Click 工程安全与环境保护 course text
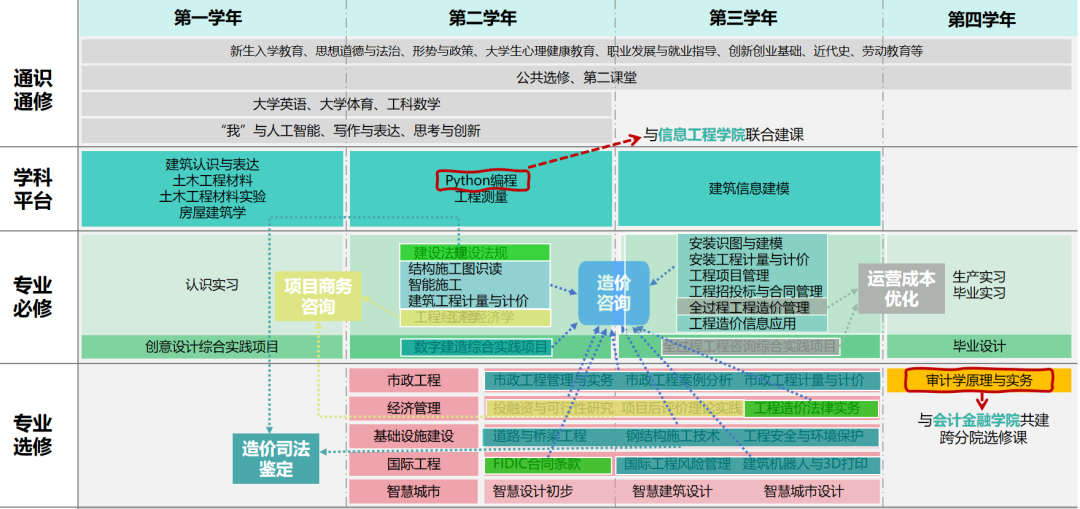Viewport: 1080px width, 509px height. pyautogui.click(x=803, y=436)
